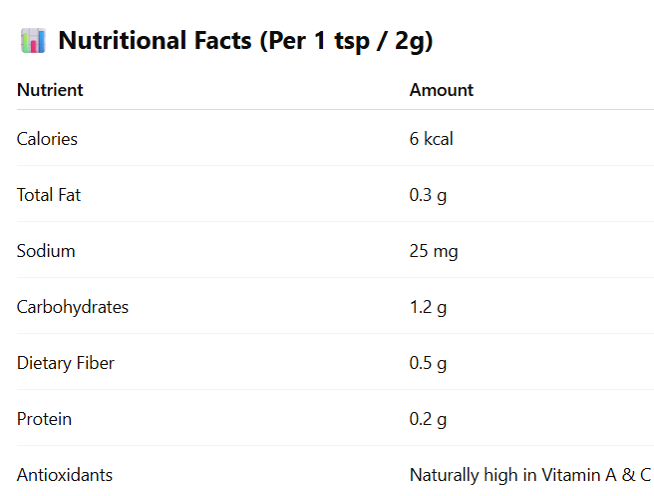Click the Antioxidants row label
Screen dimensions: 654x496
[x=65, y=475]
